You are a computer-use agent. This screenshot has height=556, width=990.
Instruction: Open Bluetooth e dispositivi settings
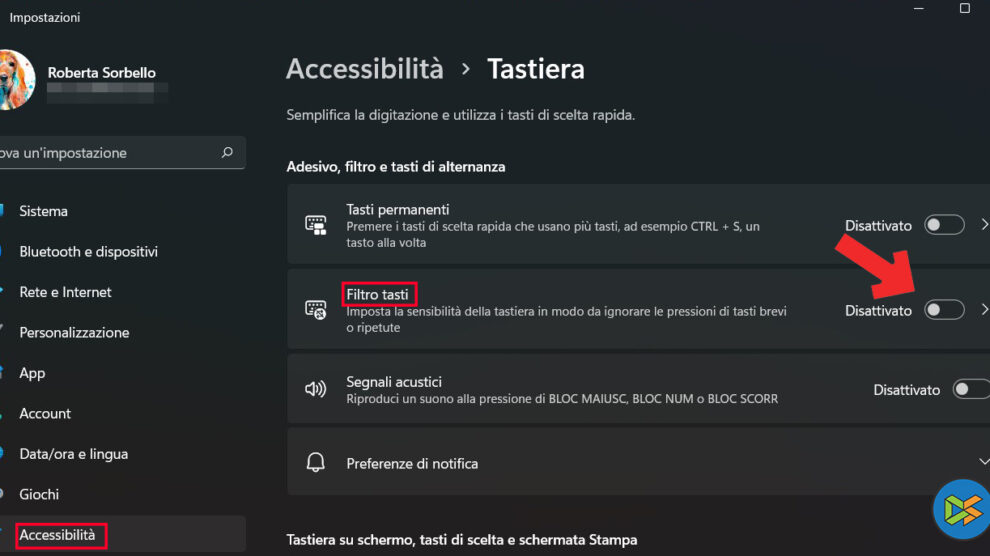(88, 252)
